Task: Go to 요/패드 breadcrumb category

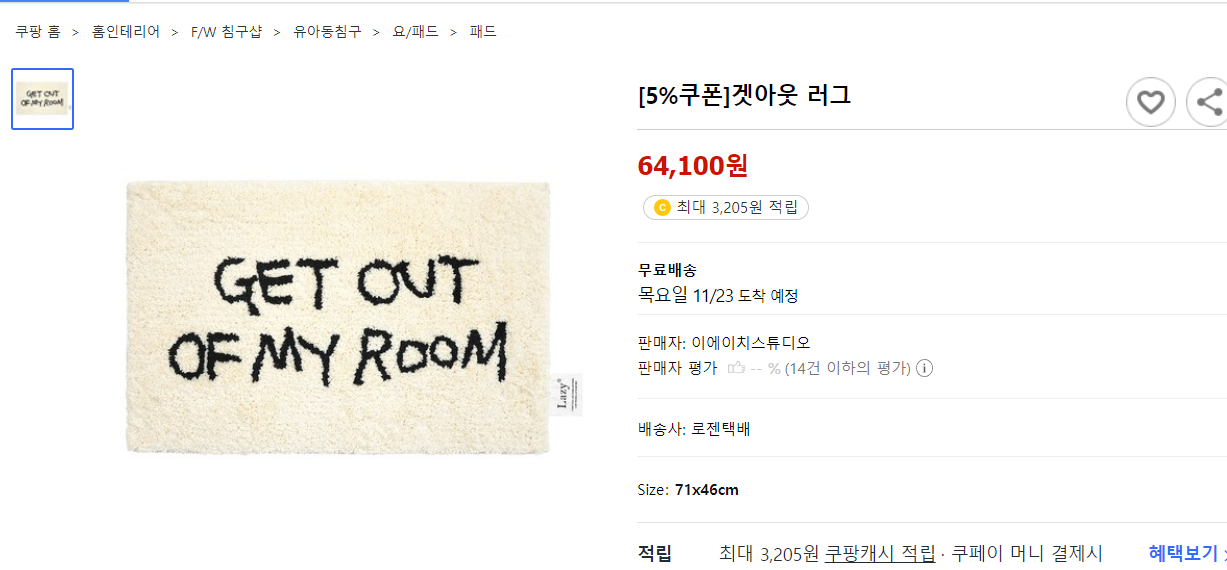Action: tap(416, 32)
